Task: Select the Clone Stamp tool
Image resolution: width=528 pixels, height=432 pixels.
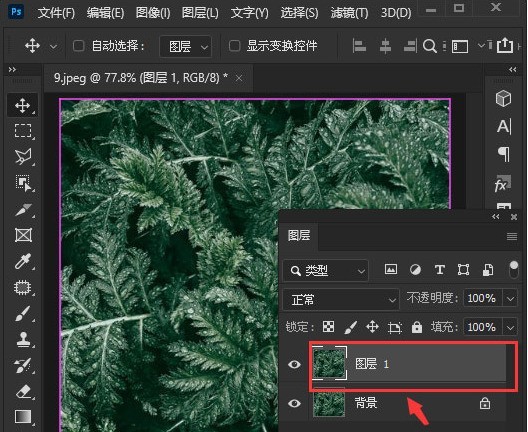Action: [23, 339]
